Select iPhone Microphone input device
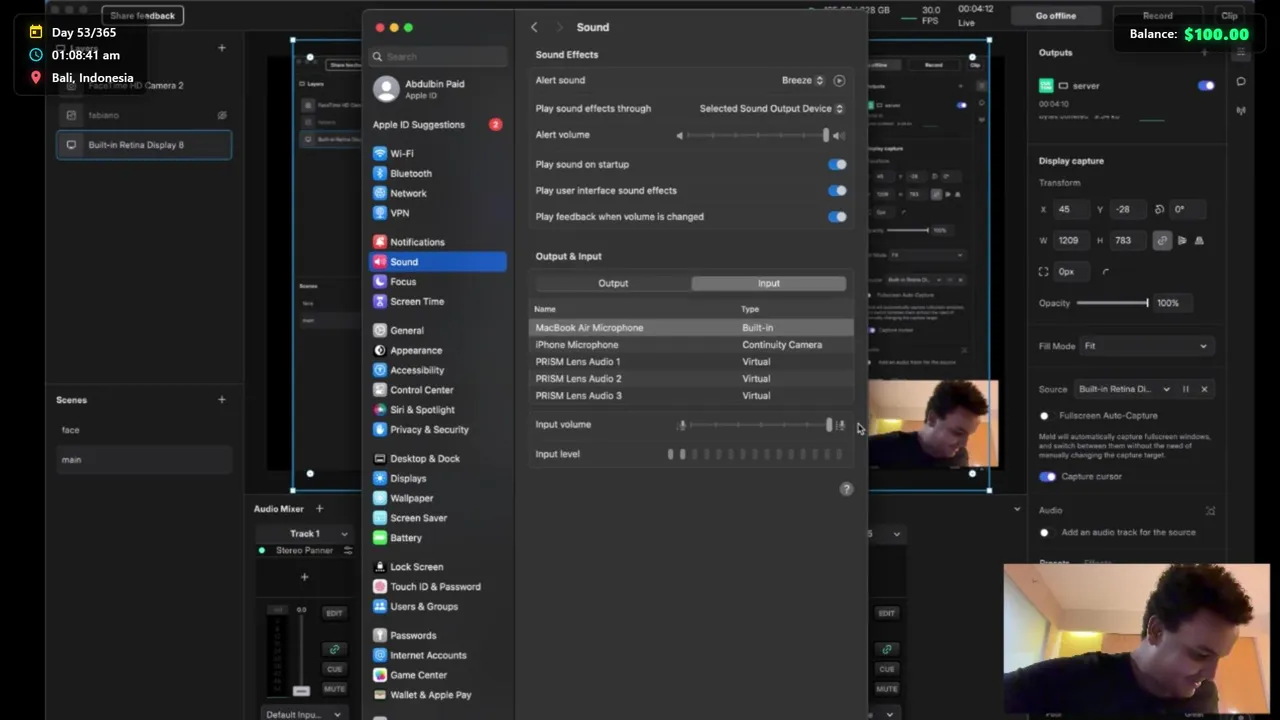The image size is (1280, 720). [x=691, y=345]
